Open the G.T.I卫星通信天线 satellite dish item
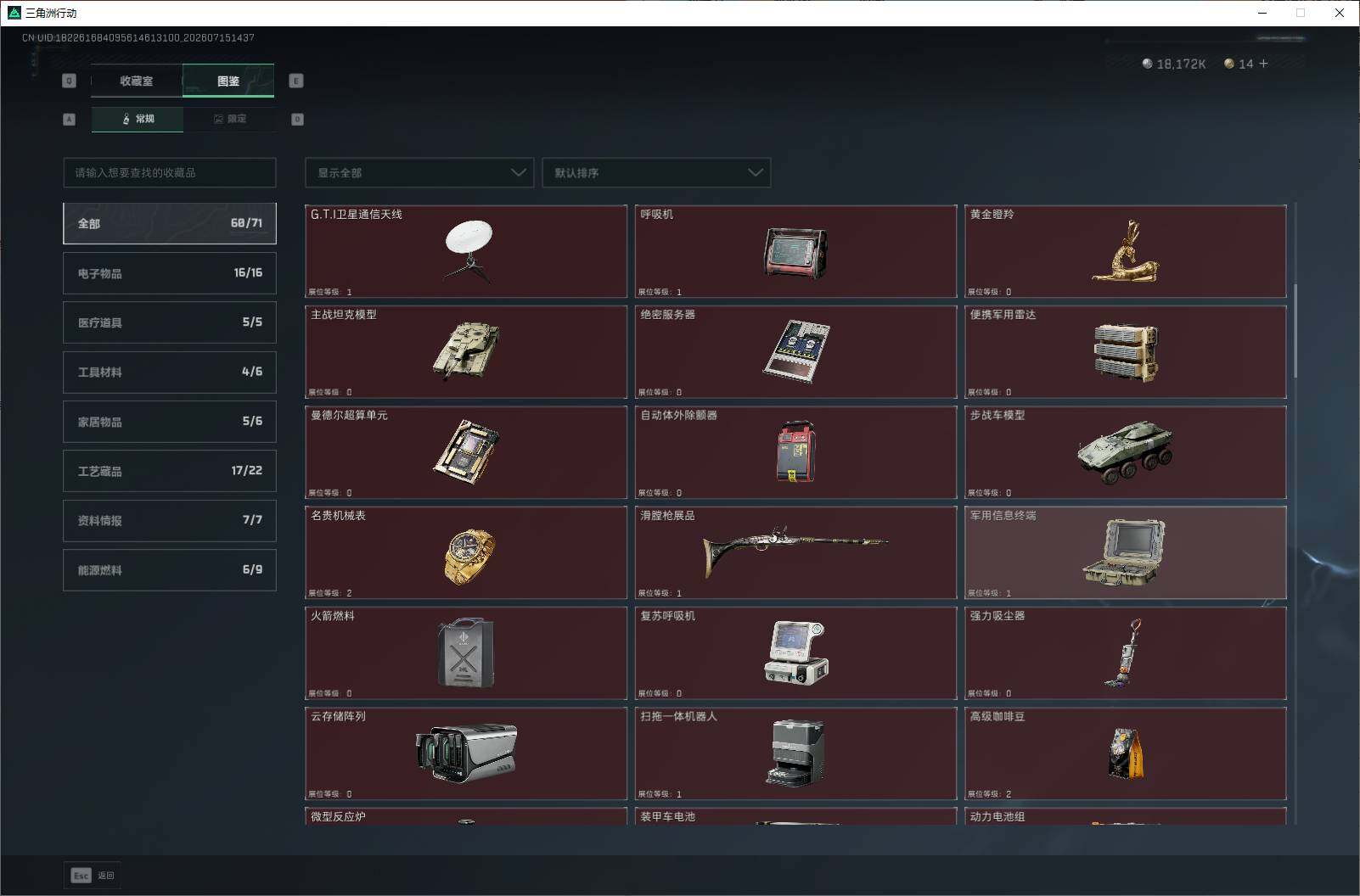Viewport: 1360px width, 896px height. coord(466,251)
